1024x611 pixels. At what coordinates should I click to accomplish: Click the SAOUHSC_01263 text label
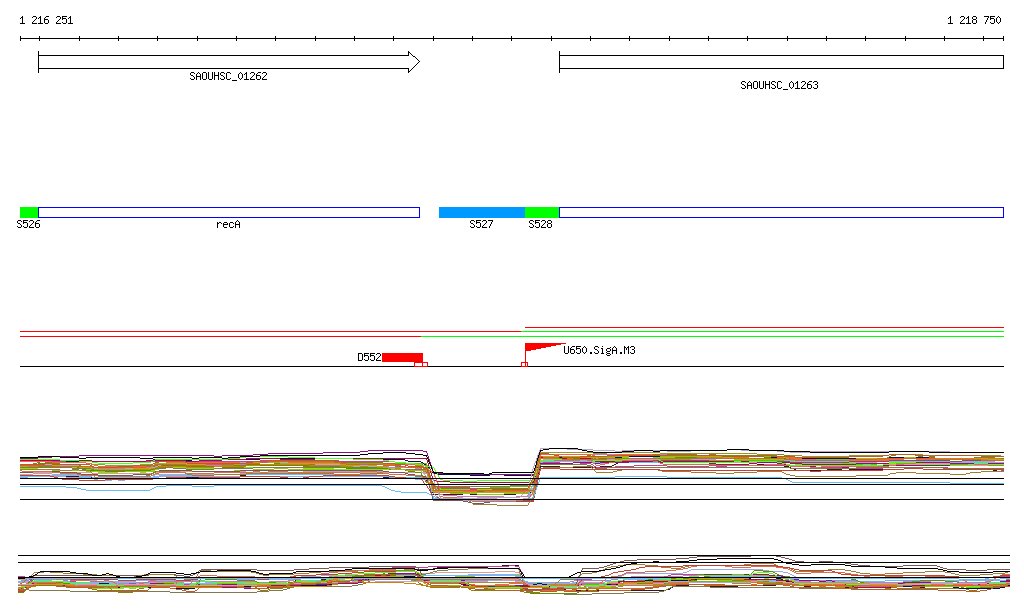[779, 86]
